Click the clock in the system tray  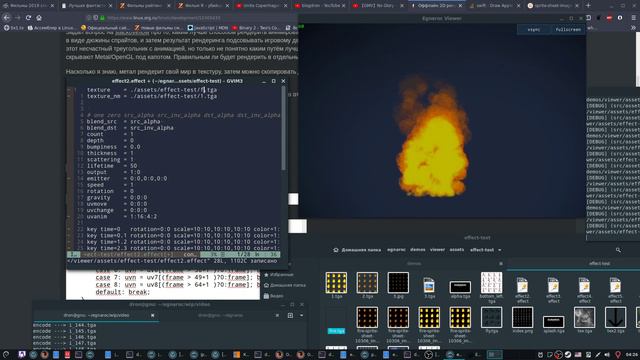[x=632, y=355]
